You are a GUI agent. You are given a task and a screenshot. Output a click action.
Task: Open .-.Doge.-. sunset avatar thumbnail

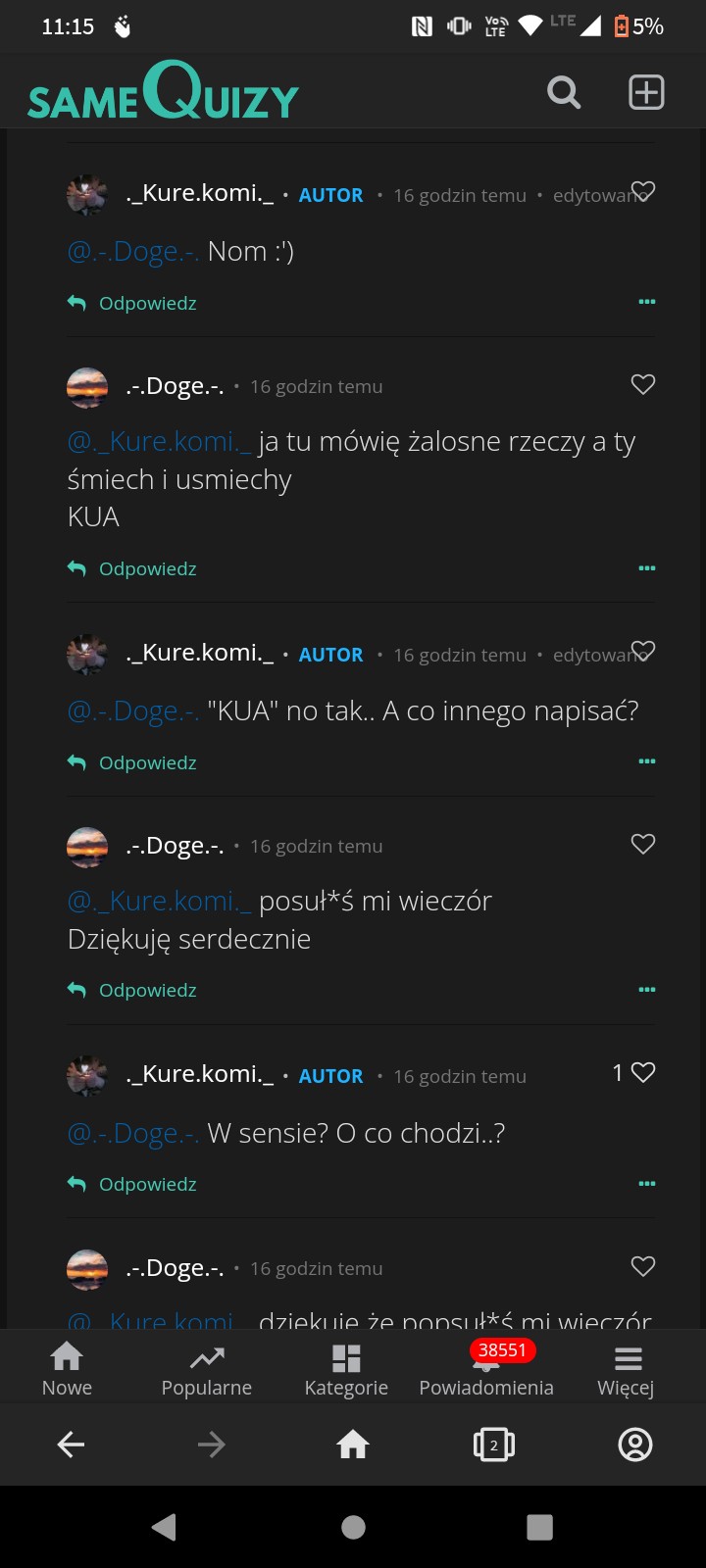click(87, 387)
